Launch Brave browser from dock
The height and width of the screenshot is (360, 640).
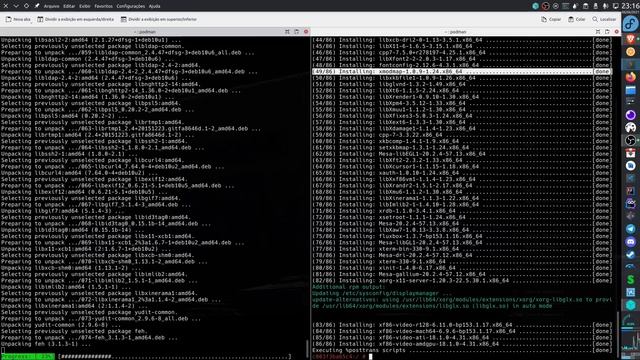[x=631, y=39]
